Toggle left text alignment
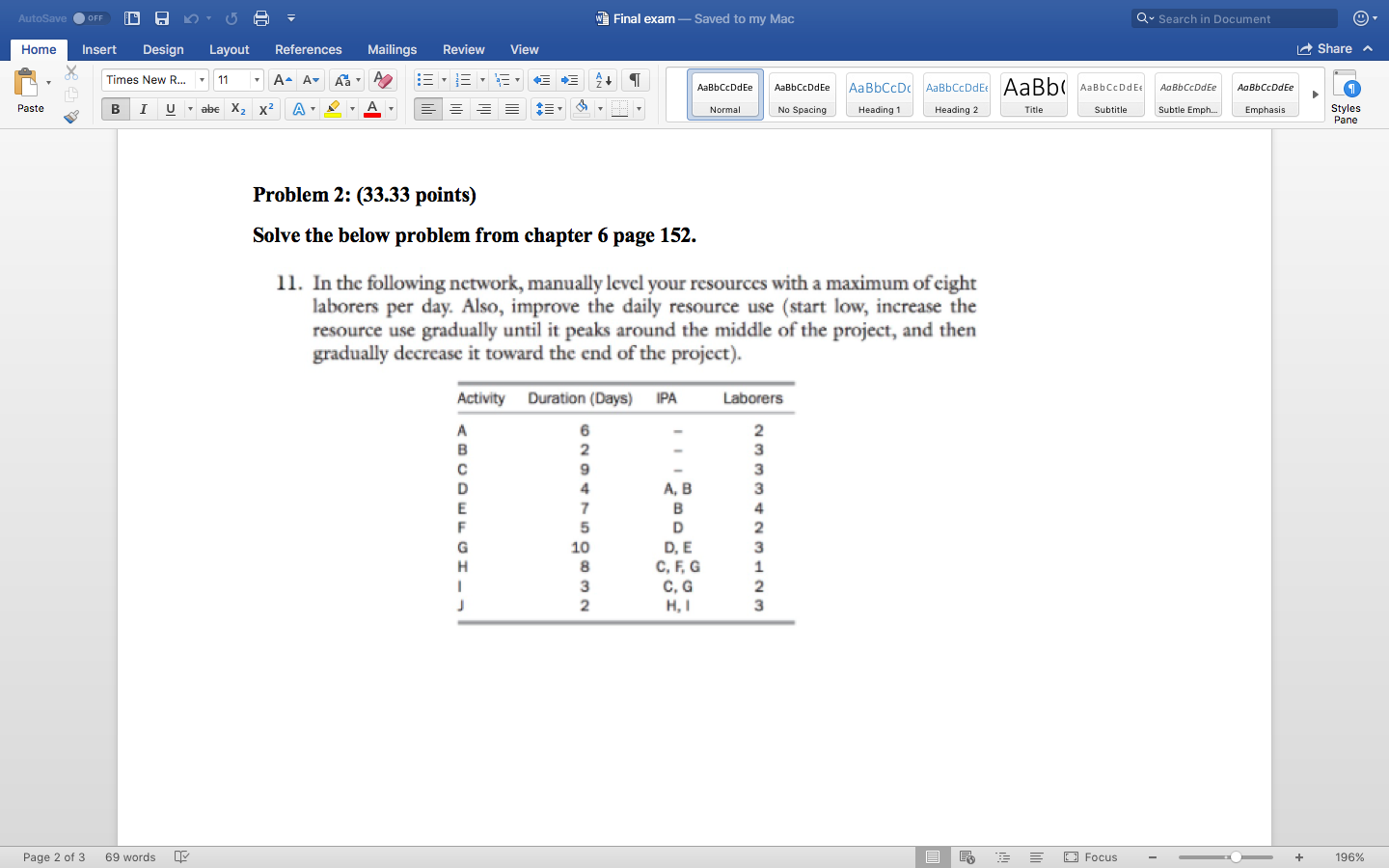The image size is (1389, 868). click(x=428, y=109)
